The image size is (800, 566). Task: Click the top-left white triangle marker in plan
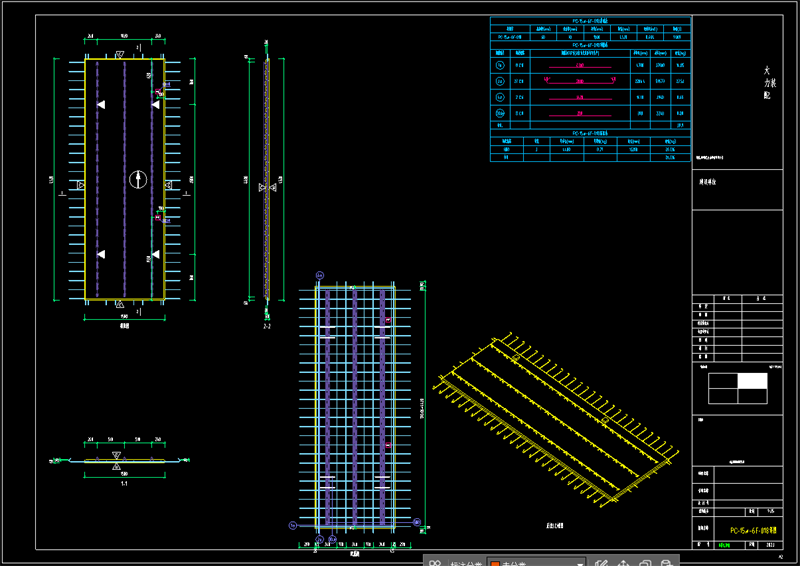tap(101, 104)
